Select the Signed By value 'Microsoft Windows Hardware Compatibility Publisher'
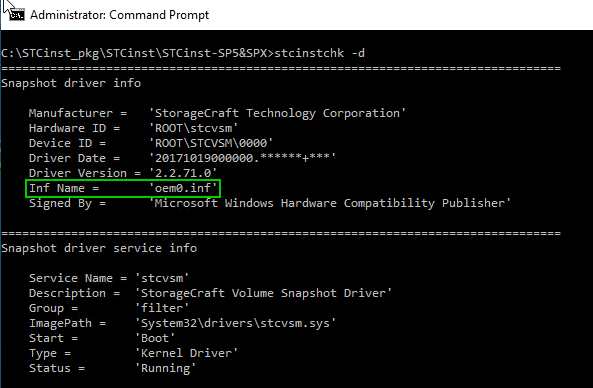Viewport: 593px width, 388px height. coord(330,203)
